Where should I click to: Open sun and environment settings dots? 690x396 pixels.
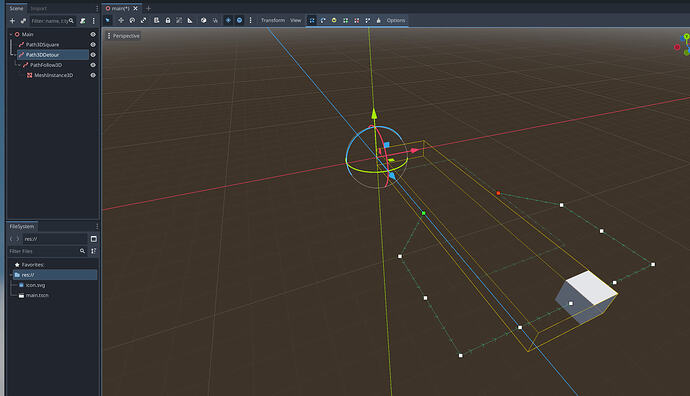click(250, 20)
